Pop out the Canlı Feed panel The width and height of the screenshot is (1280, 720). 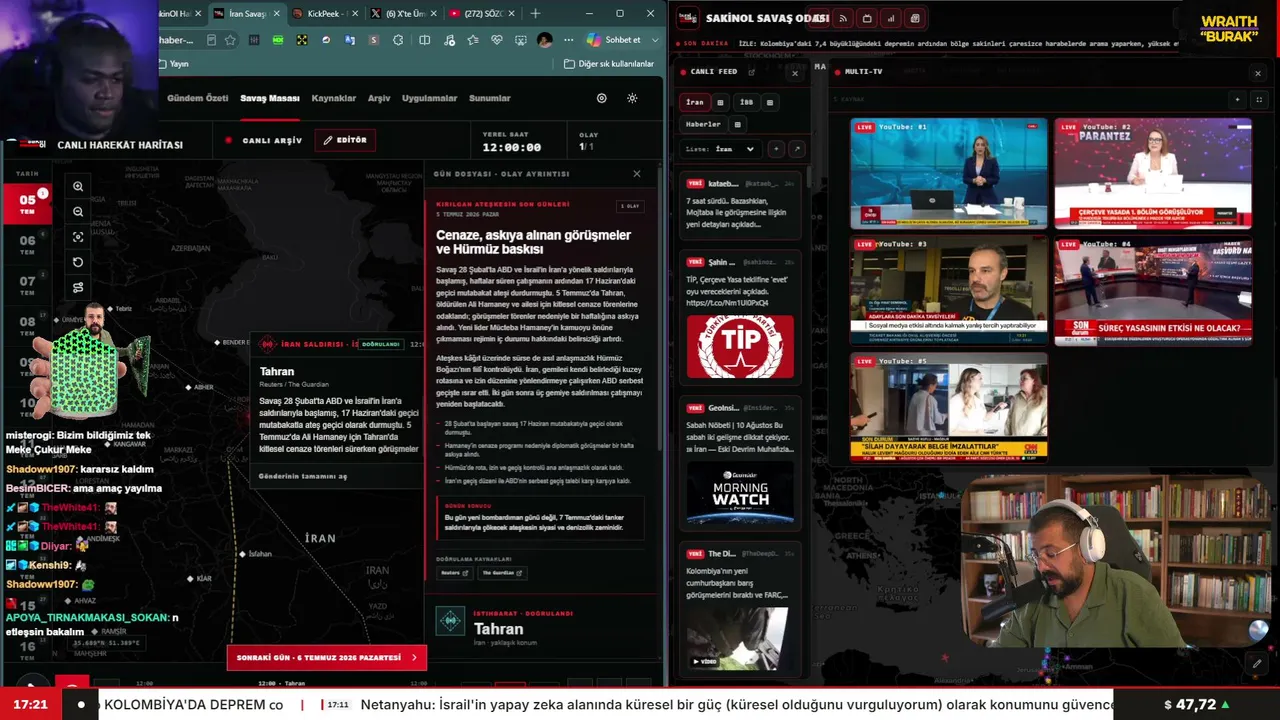752,72
